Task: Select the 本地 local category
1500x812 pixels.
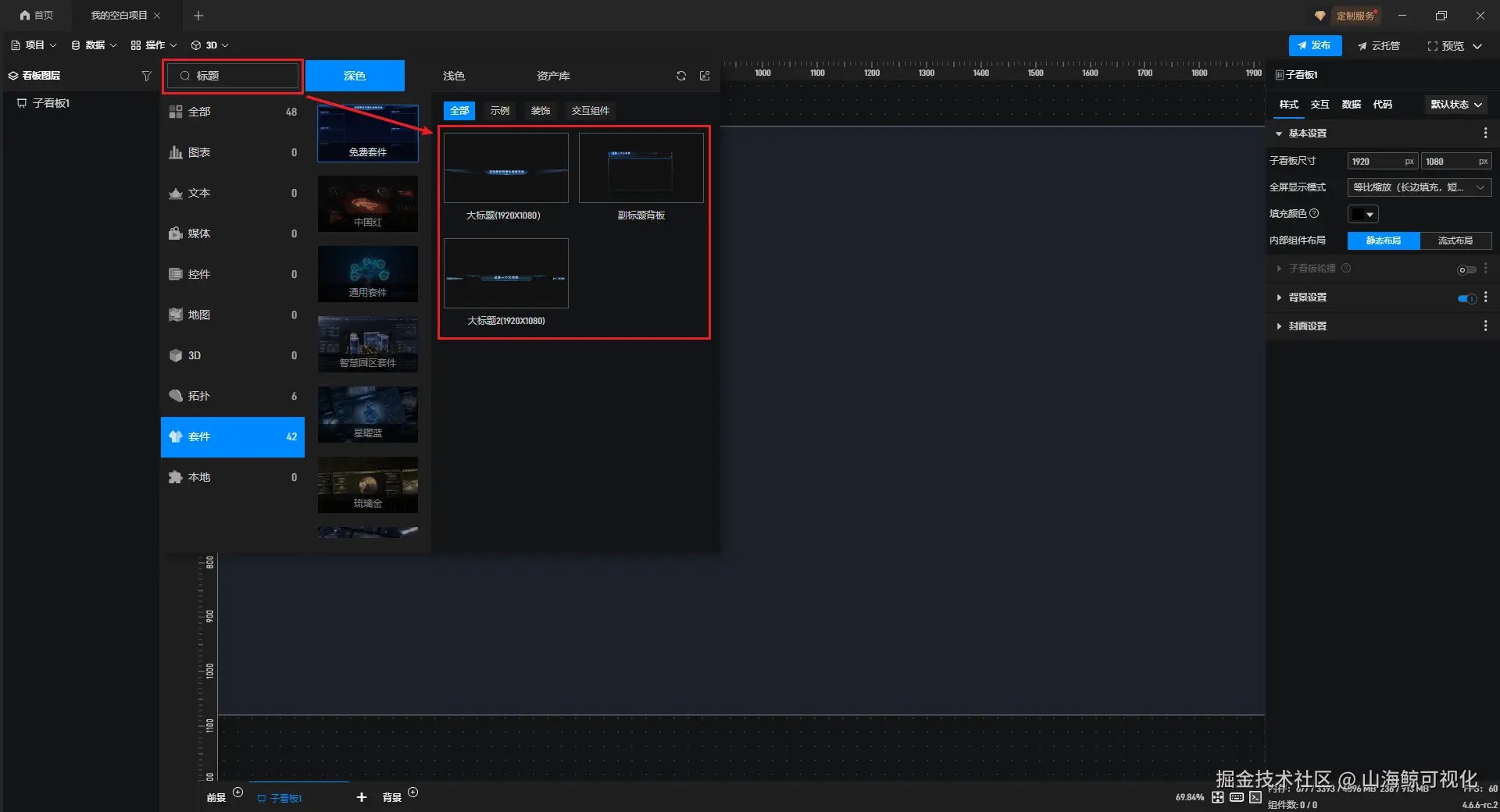Action: [x=233, y=477]
